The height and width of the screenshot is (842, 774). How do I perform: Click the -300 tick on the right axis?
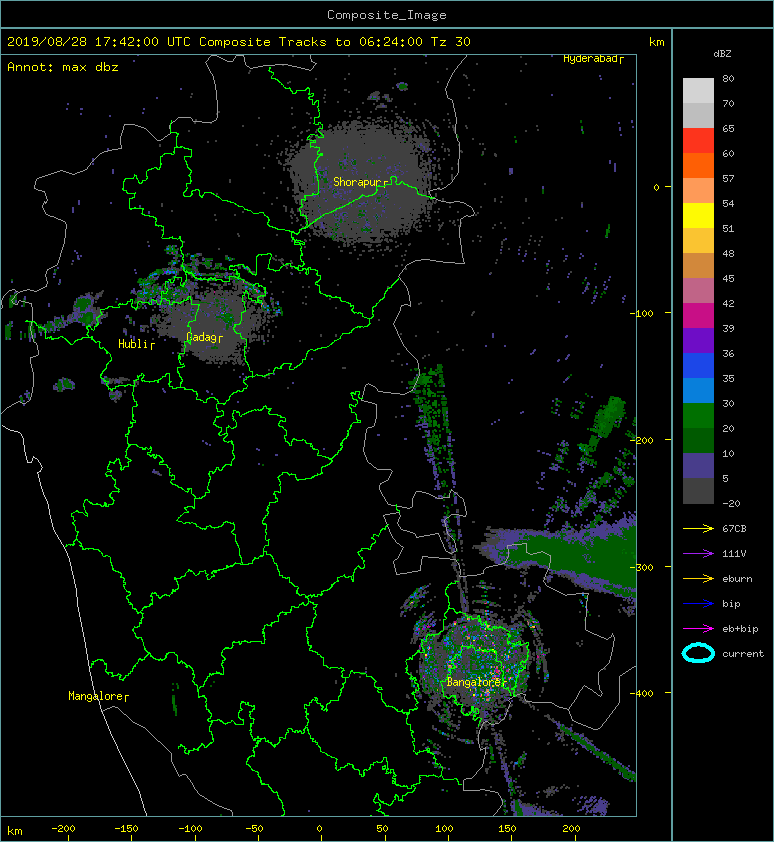point(642,567)
